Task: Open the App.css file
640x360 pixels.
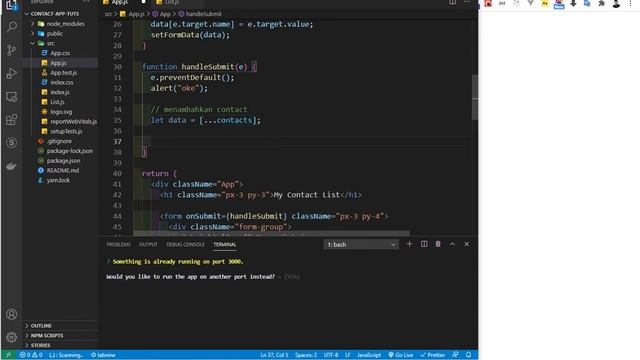Action: coord(60,53)
